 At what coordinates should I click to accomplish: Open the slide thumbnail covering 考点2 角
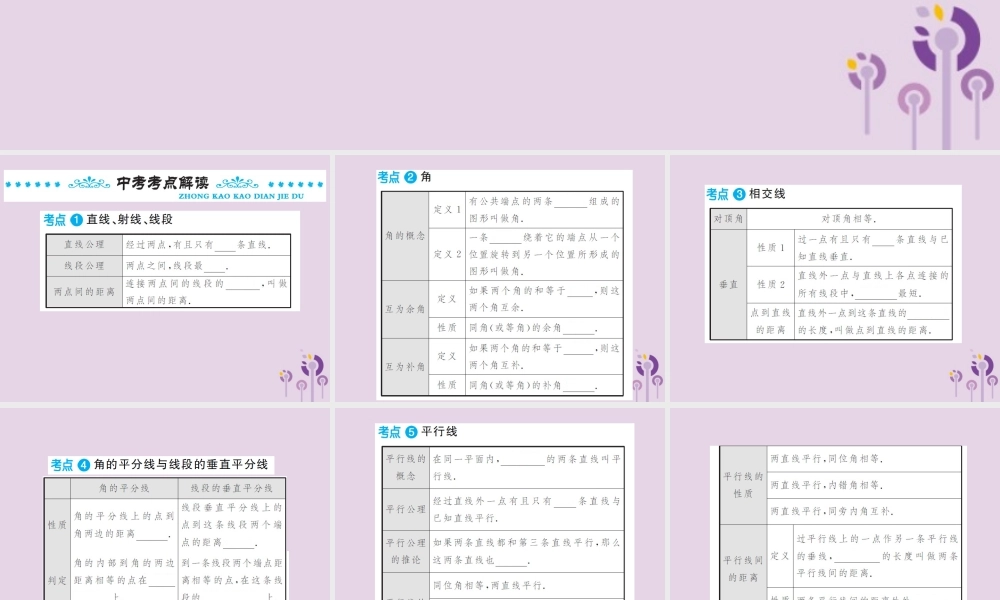point(500,279)
